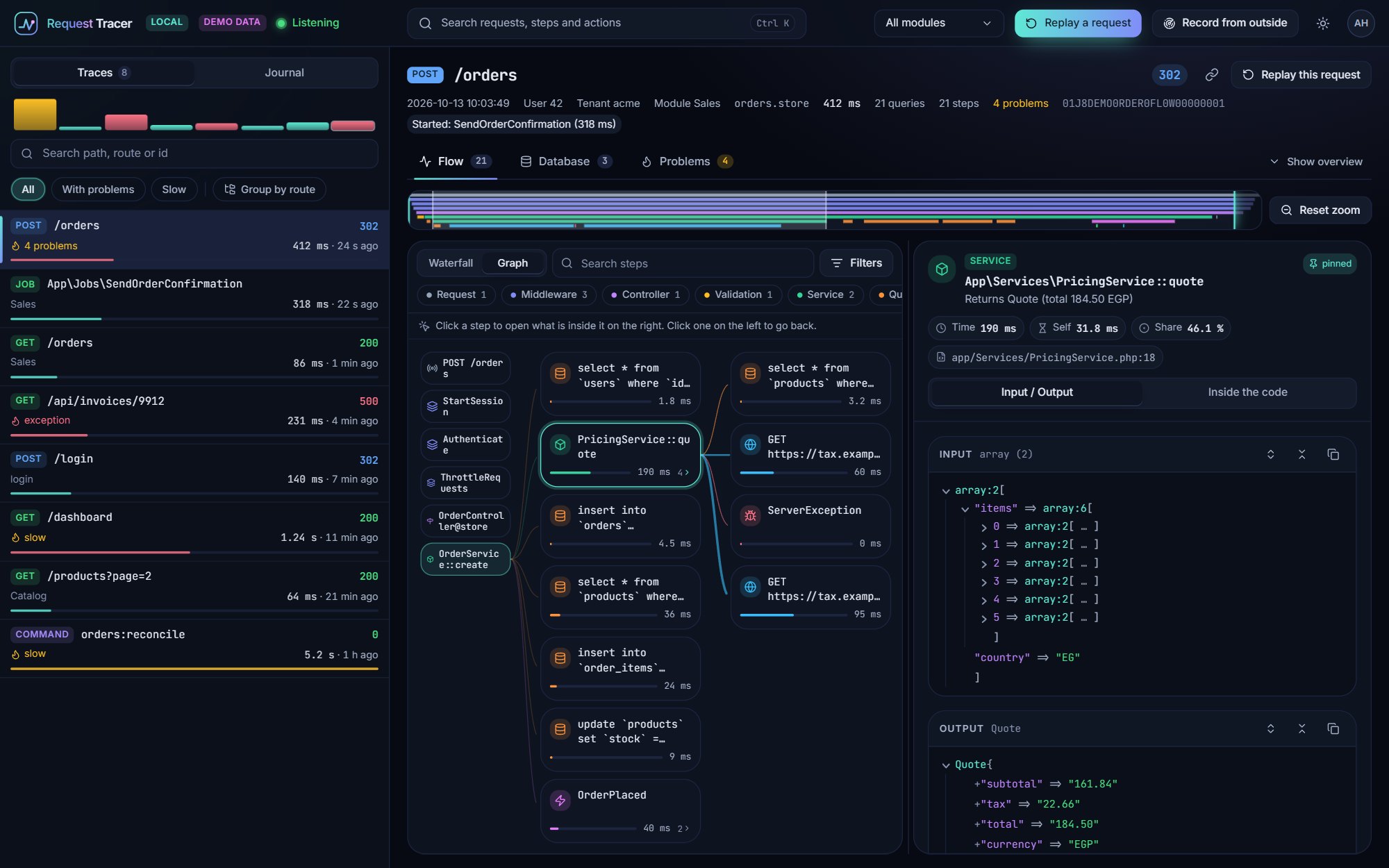The width and height of the screenshot is (1389, 868).
Task: Expand all nodes in the INPUT panel
Action: 1270,454
